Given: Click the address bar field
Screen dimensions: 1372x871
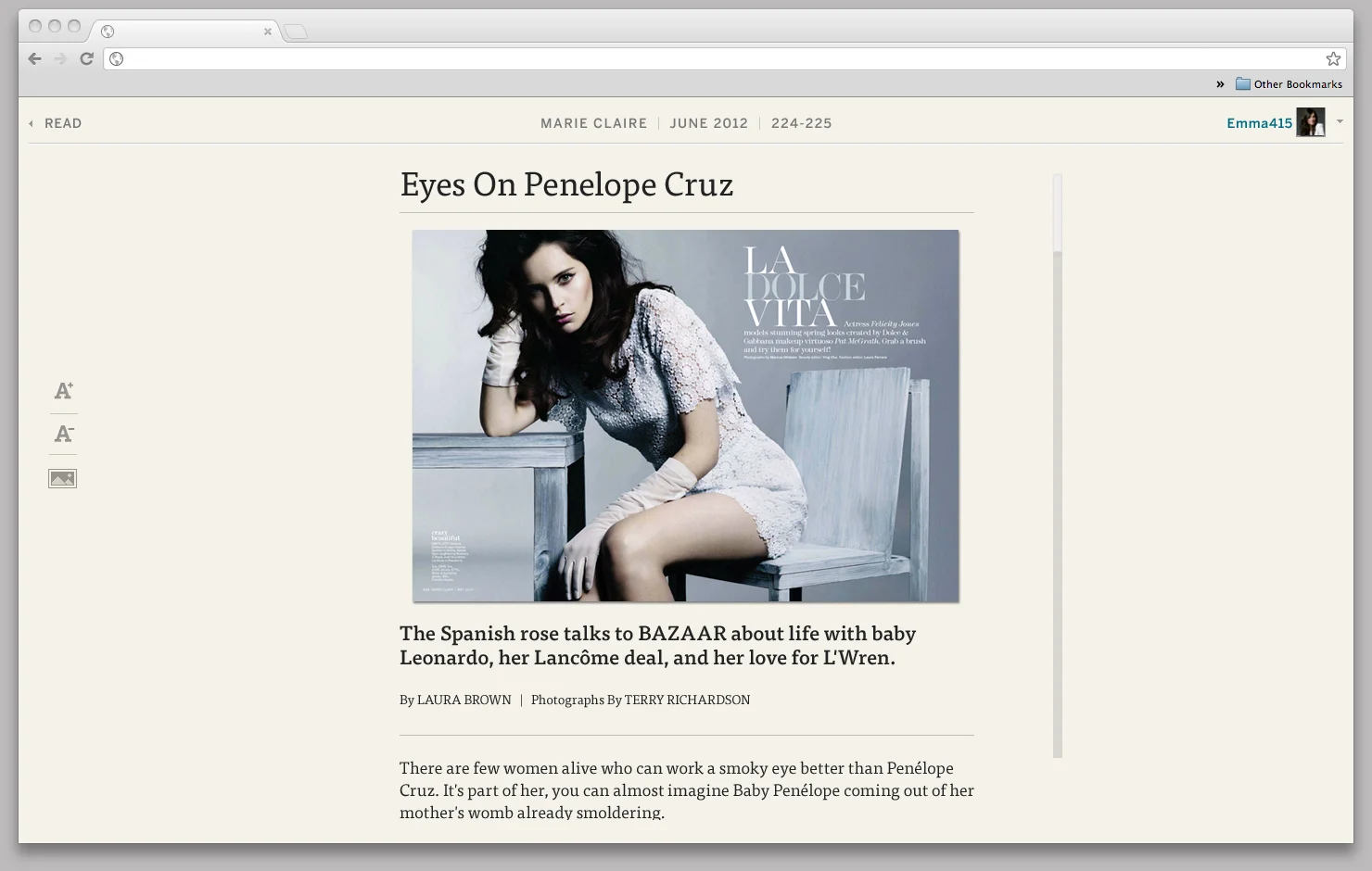Looking at the screenshot, I should (x=723, y=58).
